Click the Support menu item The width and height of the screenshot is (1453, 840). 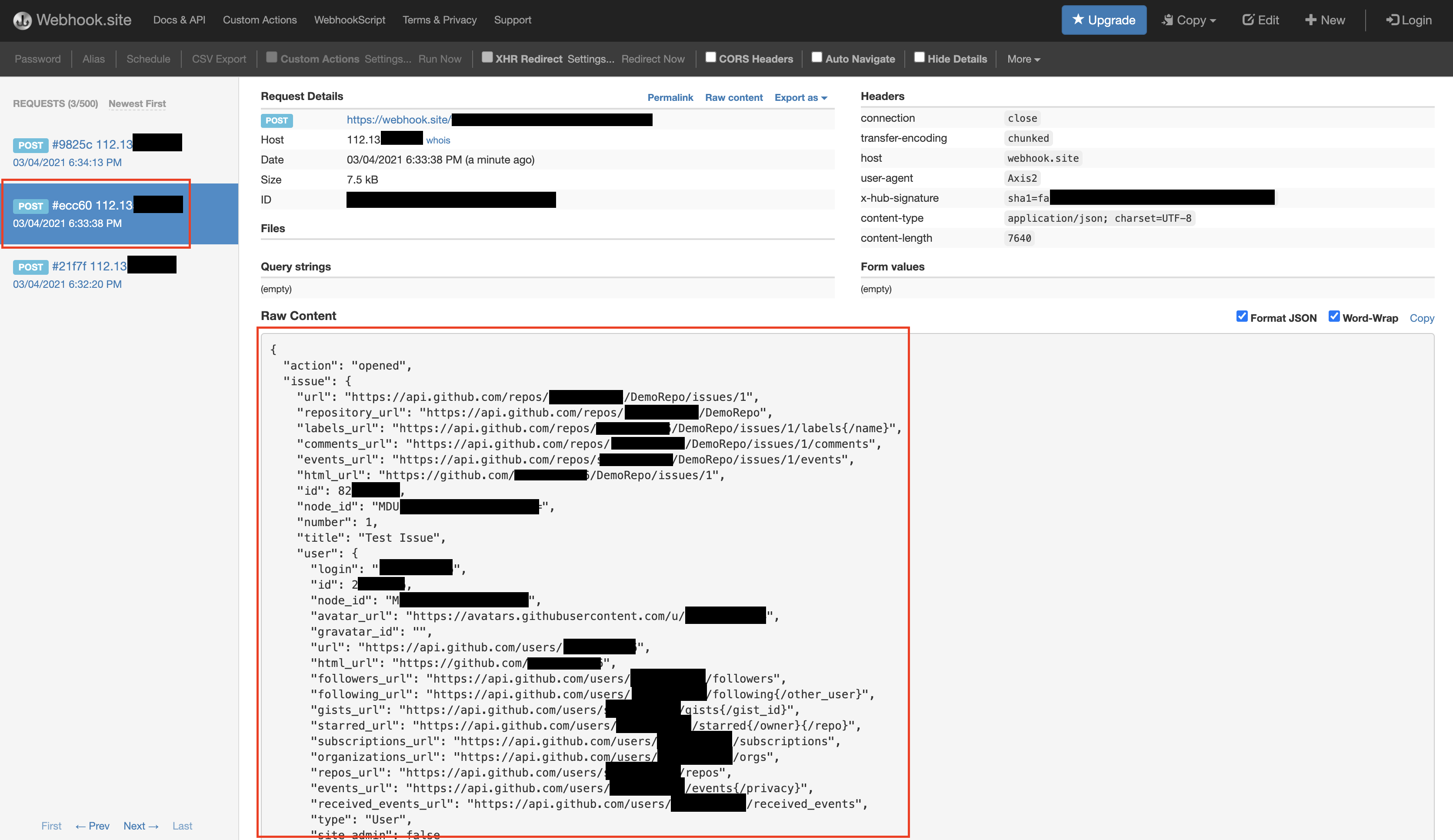513,20
